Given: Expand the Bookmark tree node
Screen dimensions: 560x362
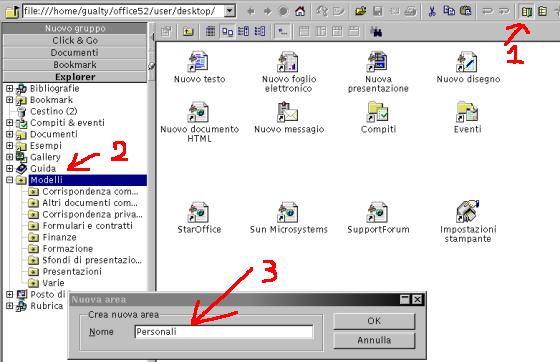Looking at the screenshot, I should pyautogui.click(x=10, y=100).
